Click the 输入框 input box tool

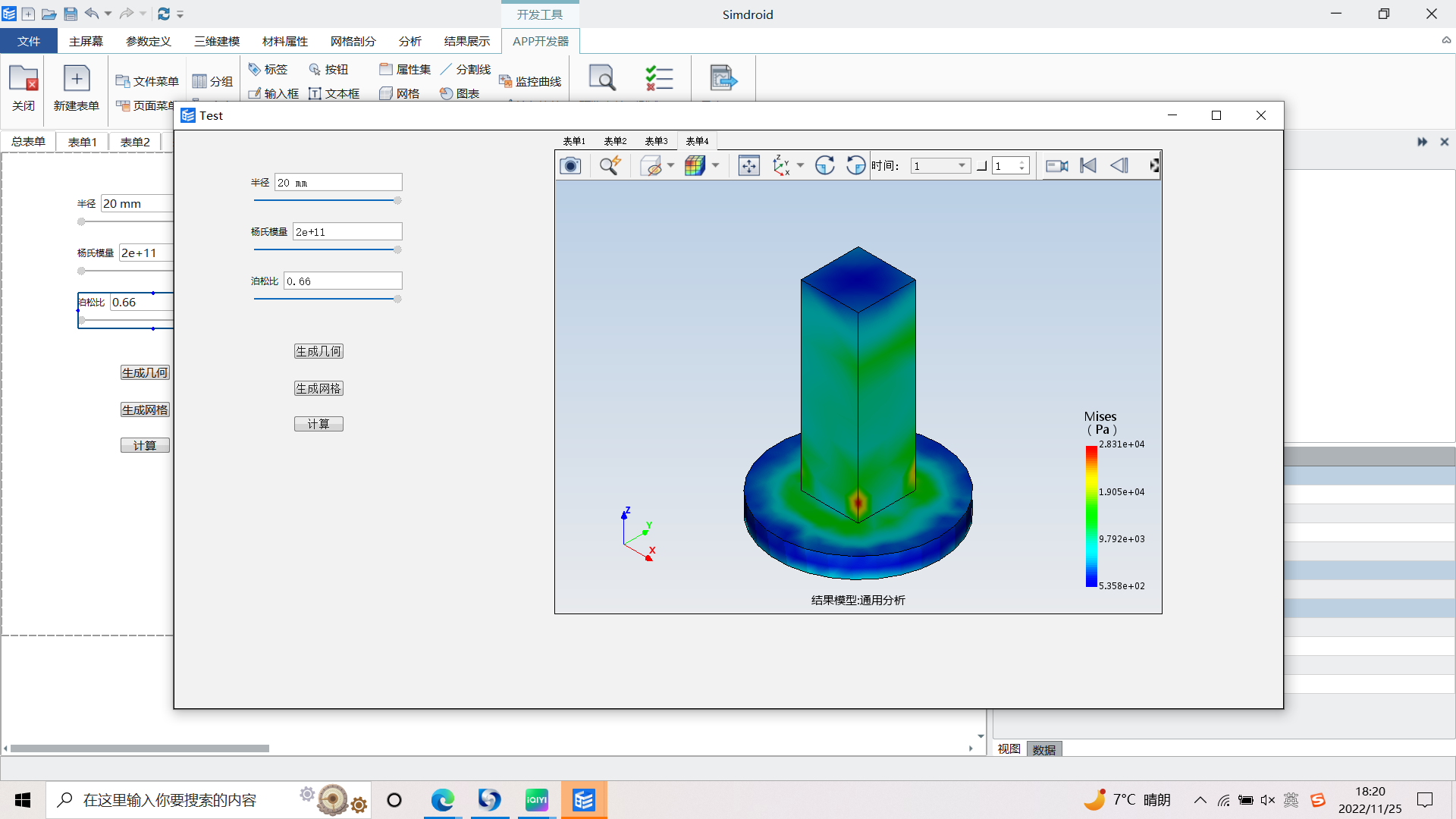pyautogui.click(x=274, y=93)
